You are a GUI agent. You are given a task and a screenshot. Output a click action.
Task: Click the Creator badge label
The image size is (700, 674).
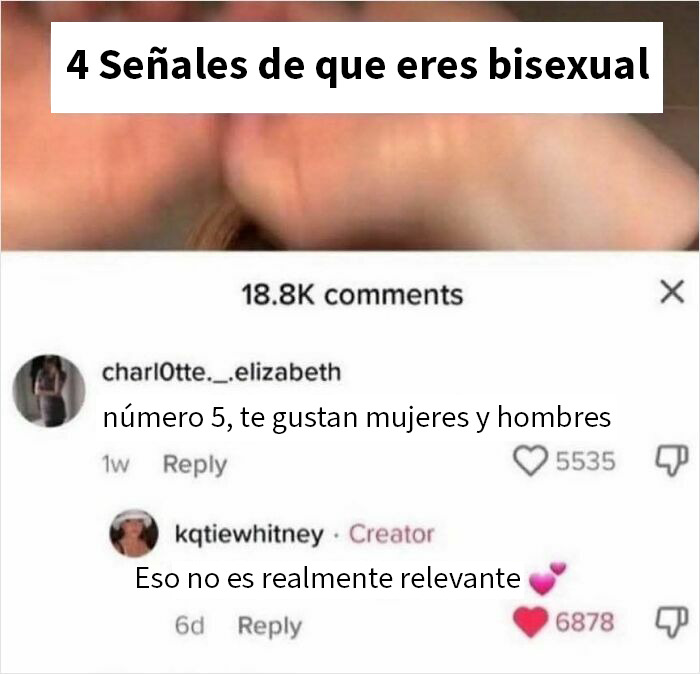(x=391, y=534)
